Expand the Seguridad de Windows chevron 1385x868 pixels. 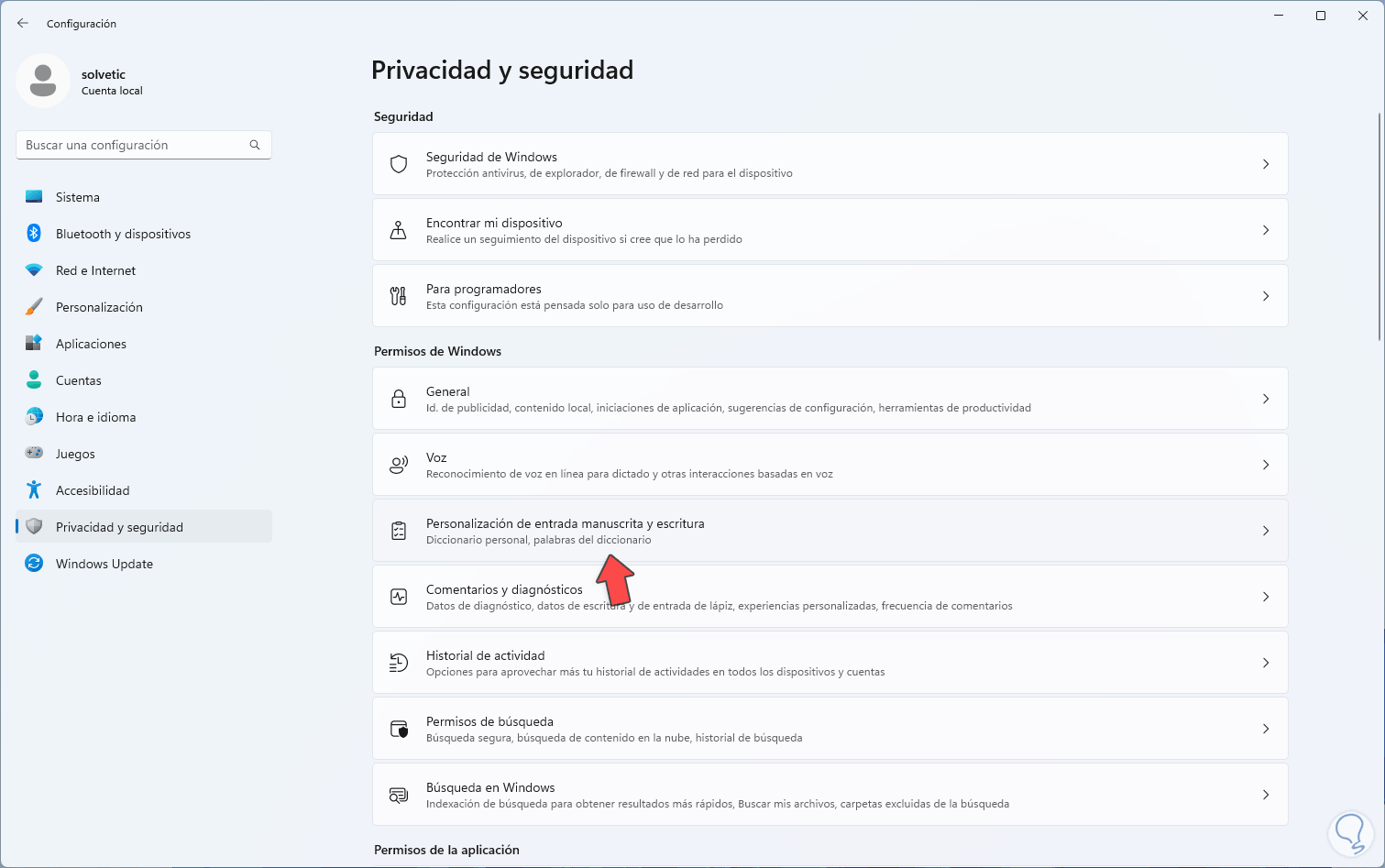pyautogui.click(x=1266, y=164)
